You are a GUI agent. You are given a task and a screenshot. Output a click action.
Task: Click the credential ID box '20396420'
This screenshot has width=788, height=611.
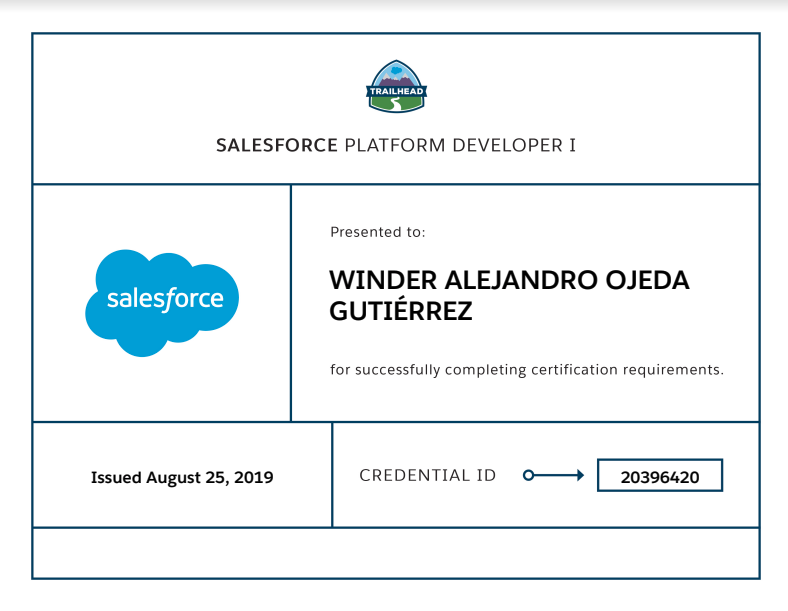[660, 475]
